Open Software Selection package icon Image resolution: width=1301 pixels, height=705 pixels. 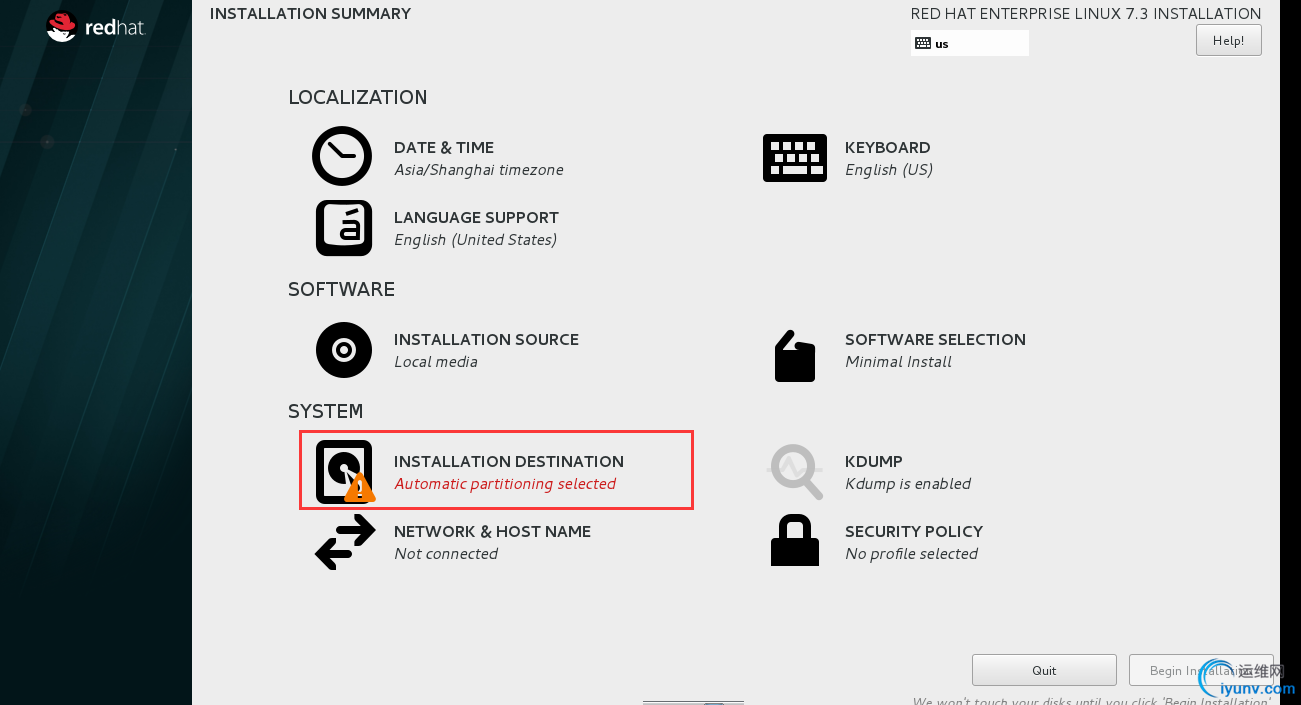tap(795, 356)
